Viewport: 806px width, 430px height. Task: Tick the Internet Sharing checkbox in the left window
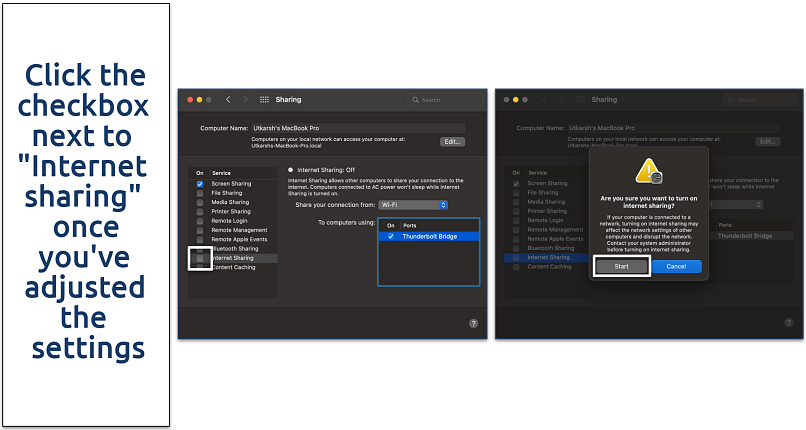[200, 258]
